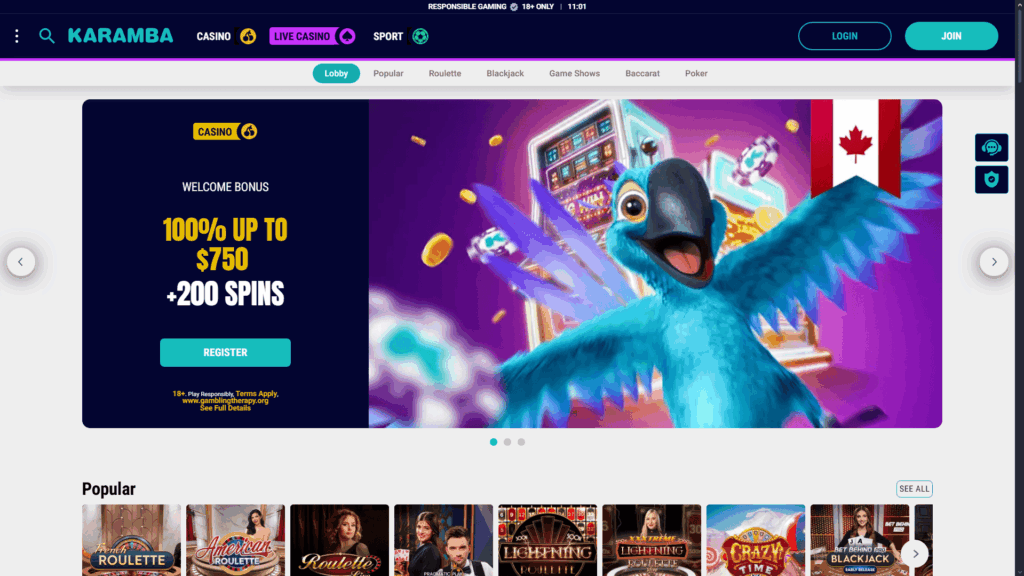Show more Popular games with arrow
This screenshot has width=1024, height=576.
pos(915,554)
